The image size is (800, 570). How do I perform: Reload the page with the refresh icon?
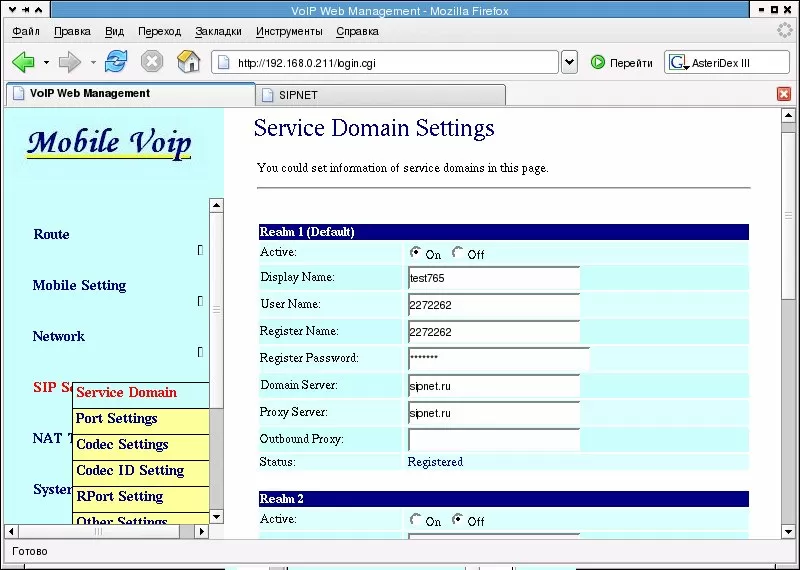(x=116, y=62)
